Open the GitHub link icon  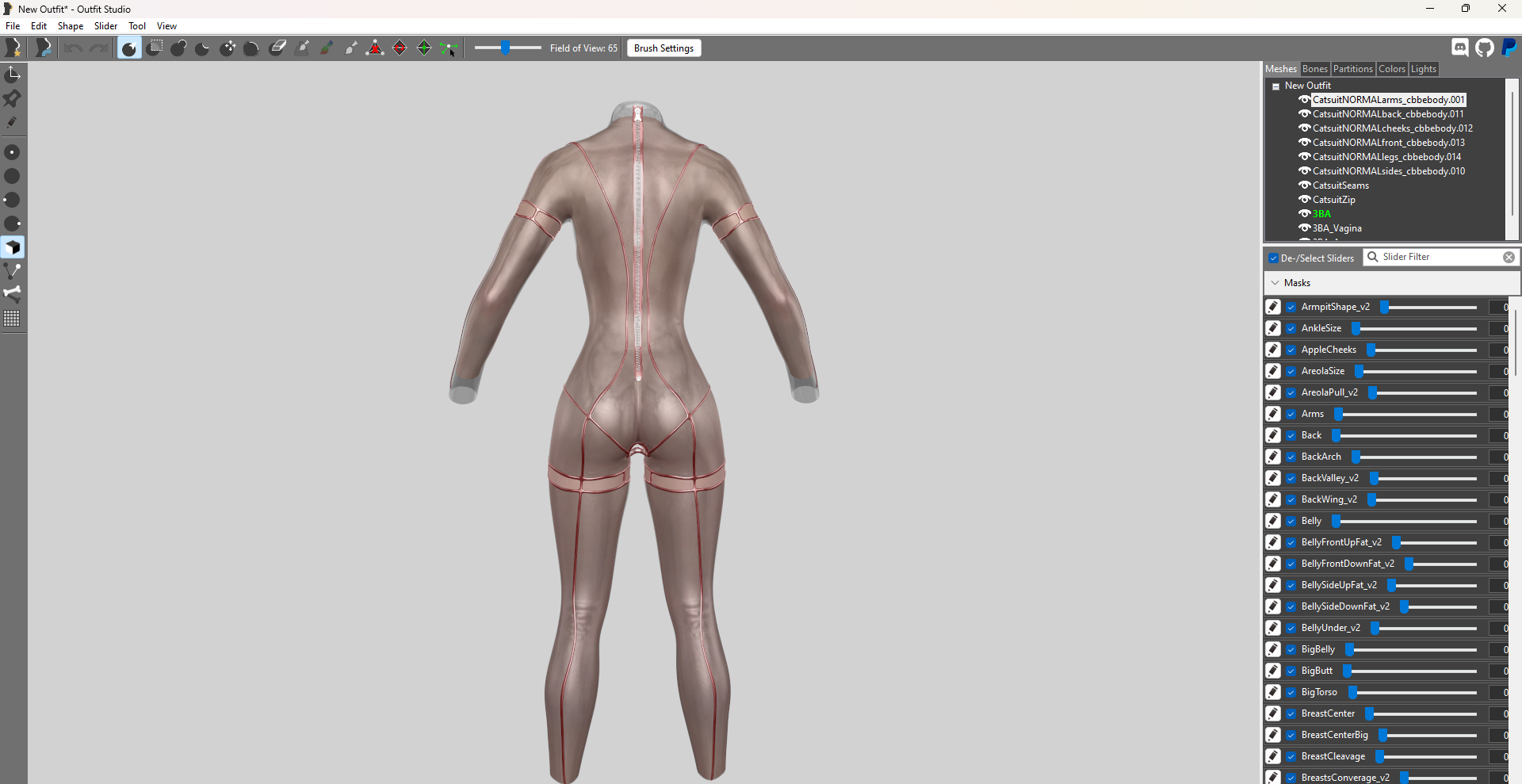pyautogui.click(x=1485, y=48)
